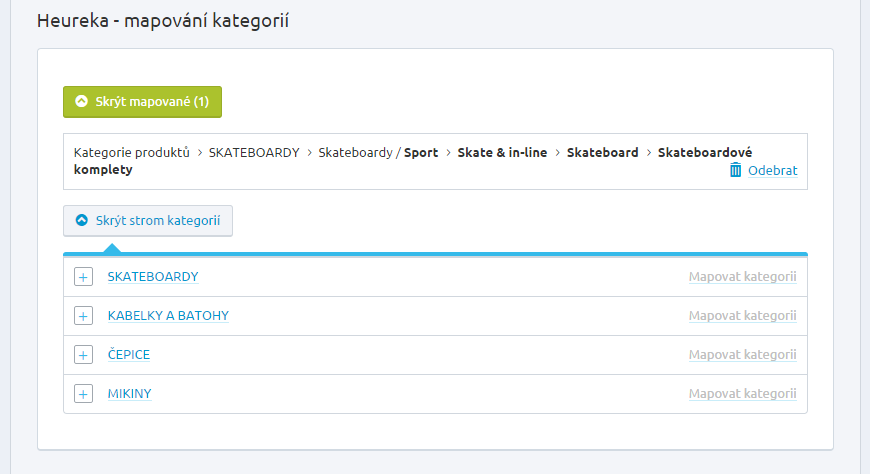
Task: Open the SKATEBOARDY category link
Action: click(153, 276)
